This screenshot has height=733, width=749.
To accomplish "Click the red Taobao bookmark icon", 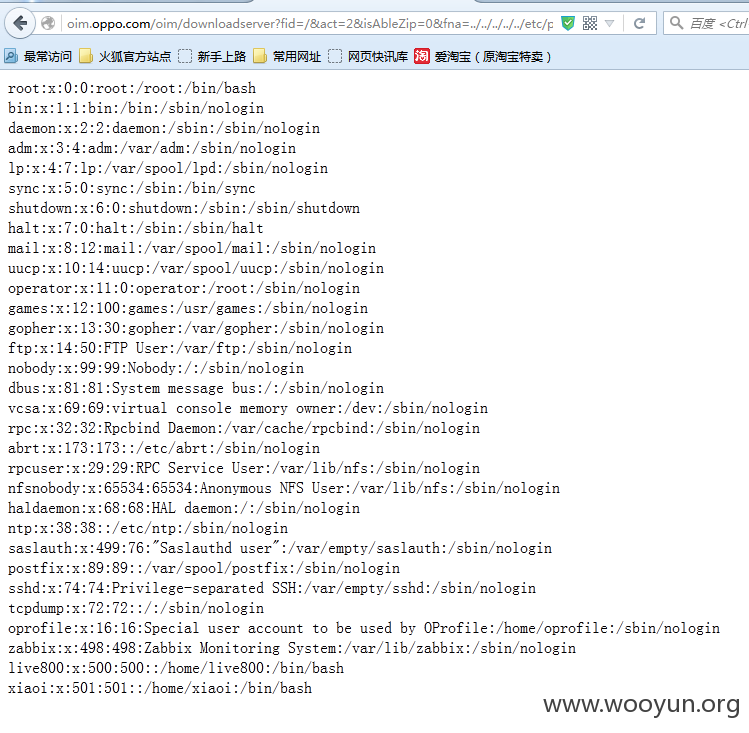I will tap(421, 56).
